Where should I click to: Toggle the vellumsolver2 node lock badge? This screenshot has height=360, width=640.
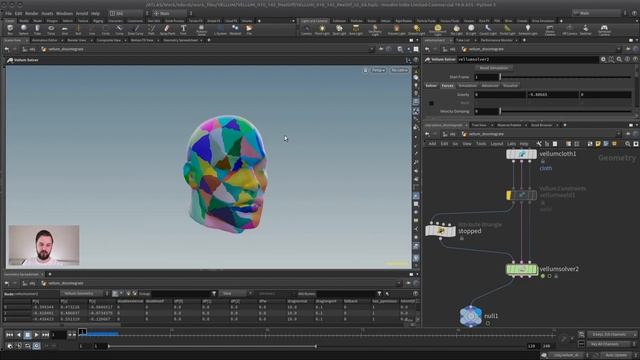(x=556, y=276)
